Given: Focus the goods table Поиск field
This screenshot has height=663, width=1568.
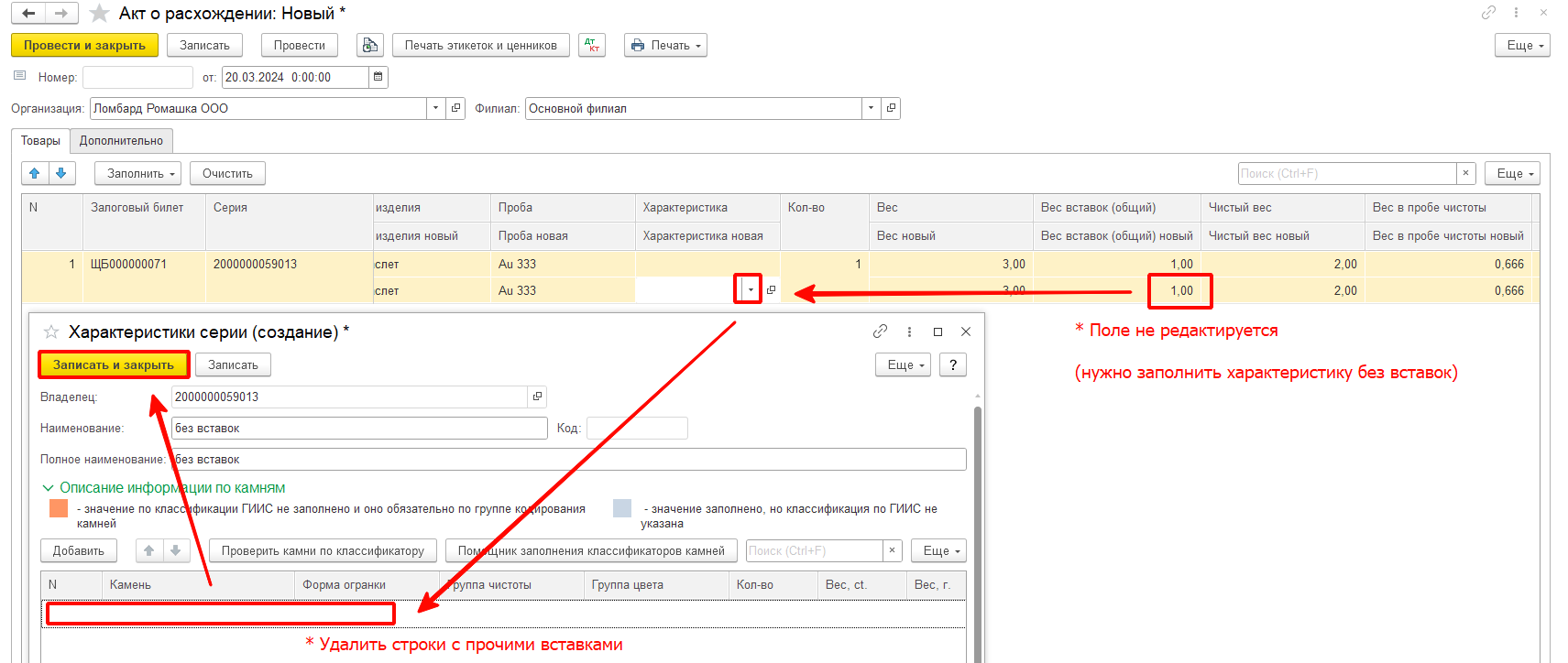Looking at the screenshot, I should pos(1347,173).
